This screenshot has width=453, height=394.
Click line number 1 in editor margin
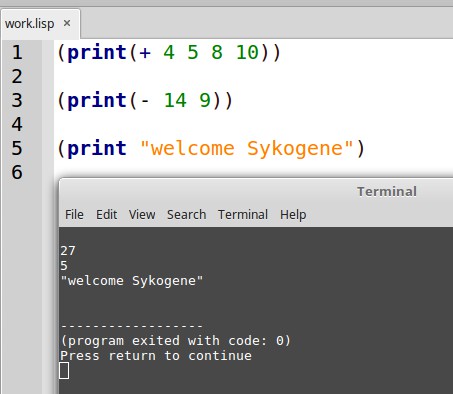17,52
